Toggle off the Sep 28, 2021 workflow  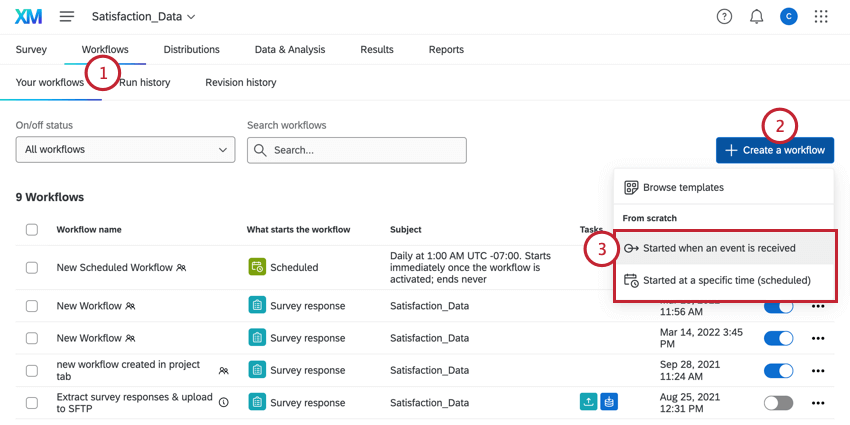[778, 370]
